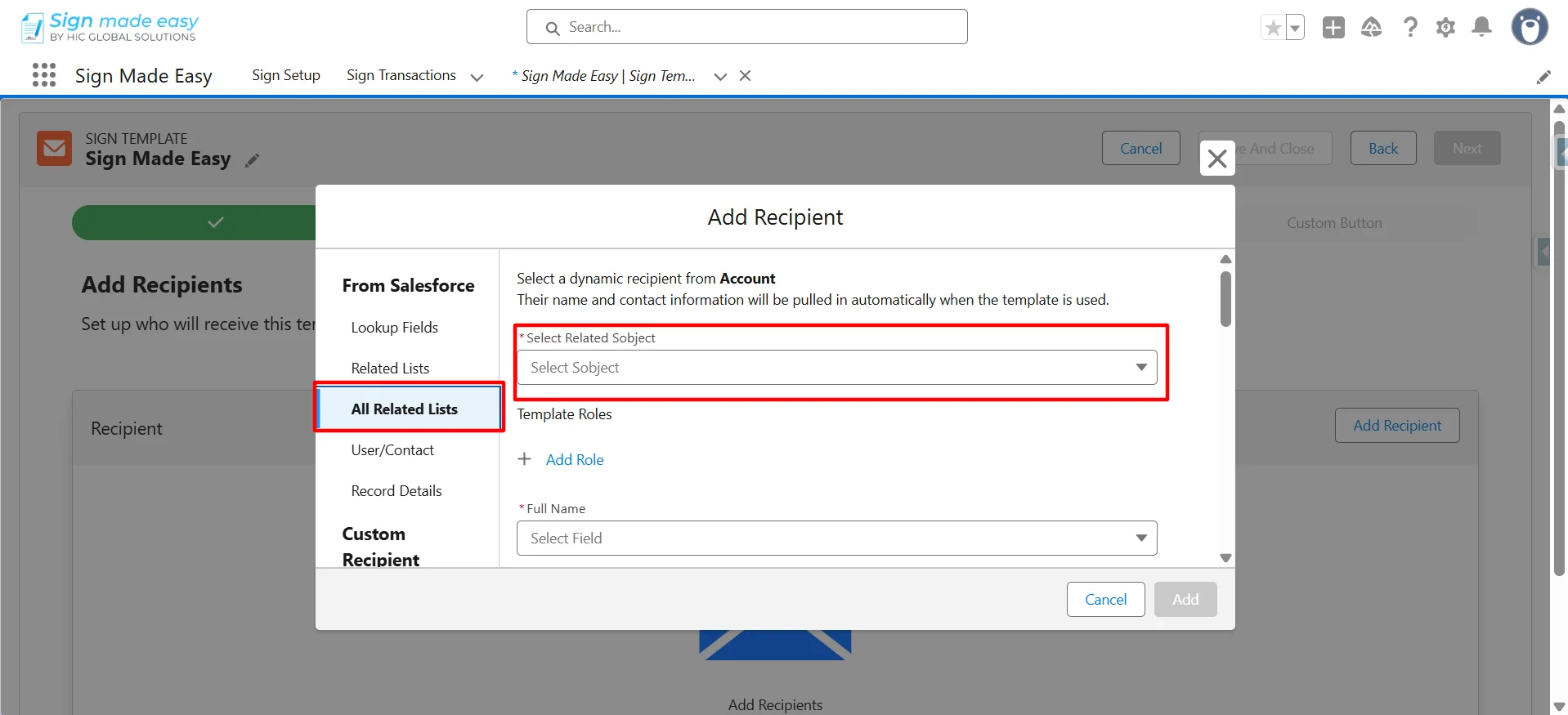Click the Template Roles label

point(564,414)
